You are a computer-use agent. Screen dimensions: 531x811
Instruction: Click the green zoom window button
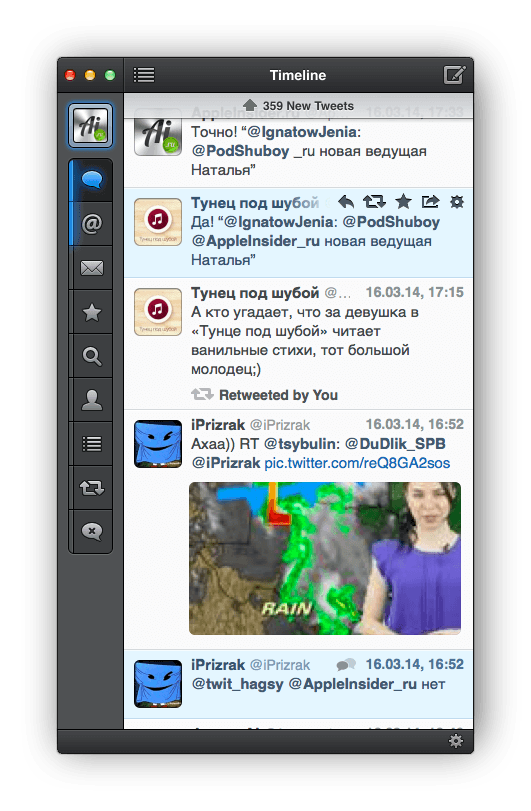pyautogui.click(x=110, y=75)
